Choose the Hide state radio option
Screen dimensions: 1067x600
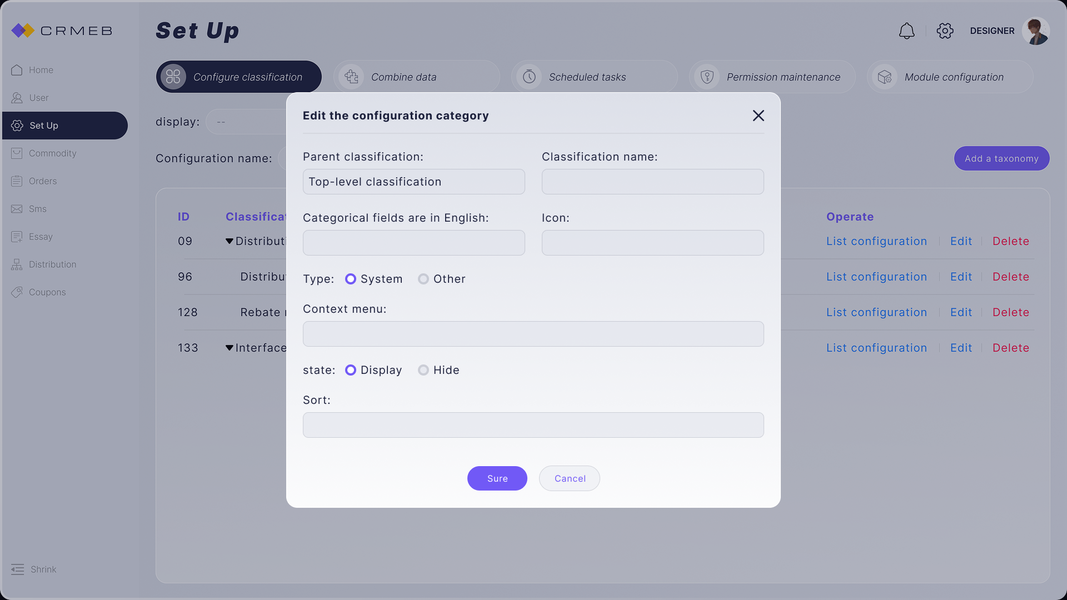(423, 370)
